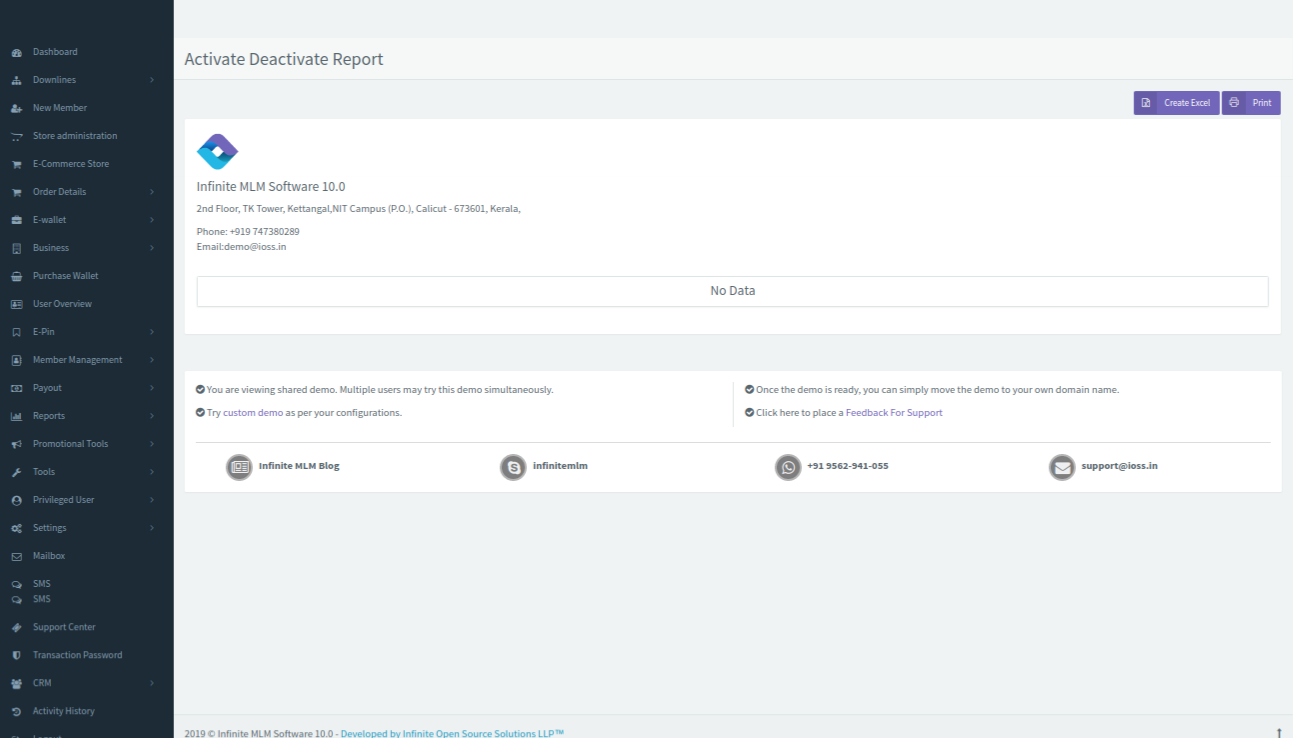The width and height of the screenshot is (1293, 738).
Task: Click the Order Details cart icon
Action: coord(16,192)
